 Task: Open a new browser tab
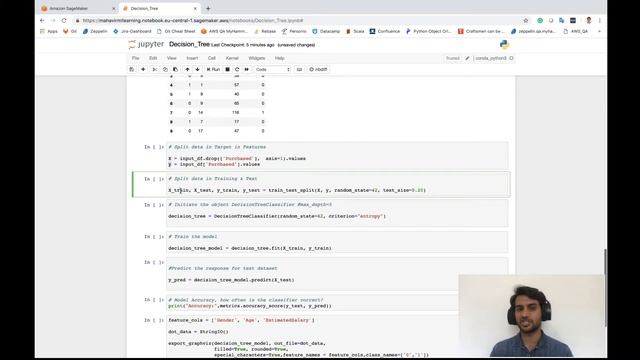pyautogui.click(x=208, y=8)
